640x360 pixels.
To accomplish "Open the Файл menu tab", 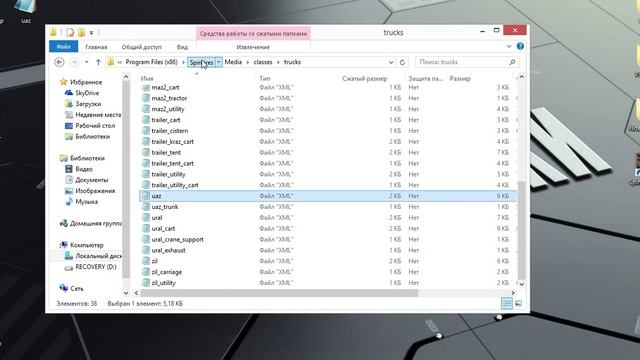I will pos(64,47).
